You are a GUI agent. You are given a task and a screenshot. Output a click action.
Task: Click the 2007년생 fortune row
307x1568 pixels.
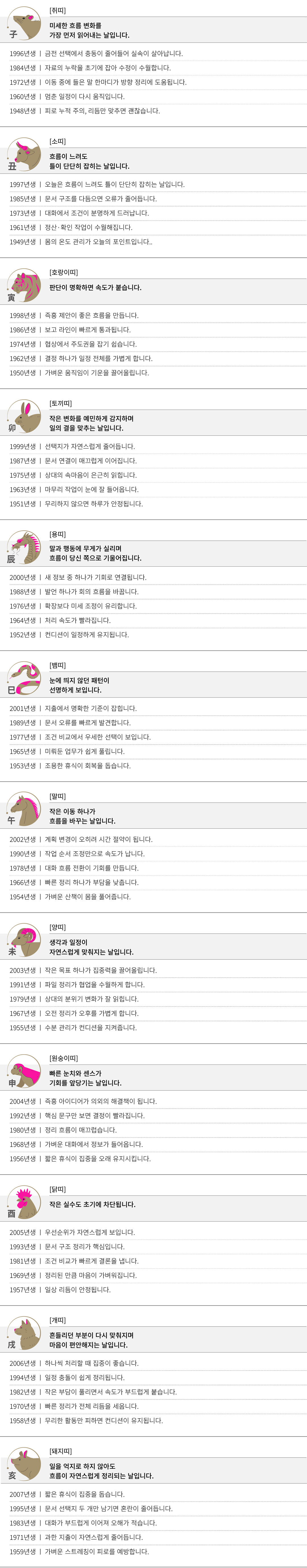point(67,1494)
